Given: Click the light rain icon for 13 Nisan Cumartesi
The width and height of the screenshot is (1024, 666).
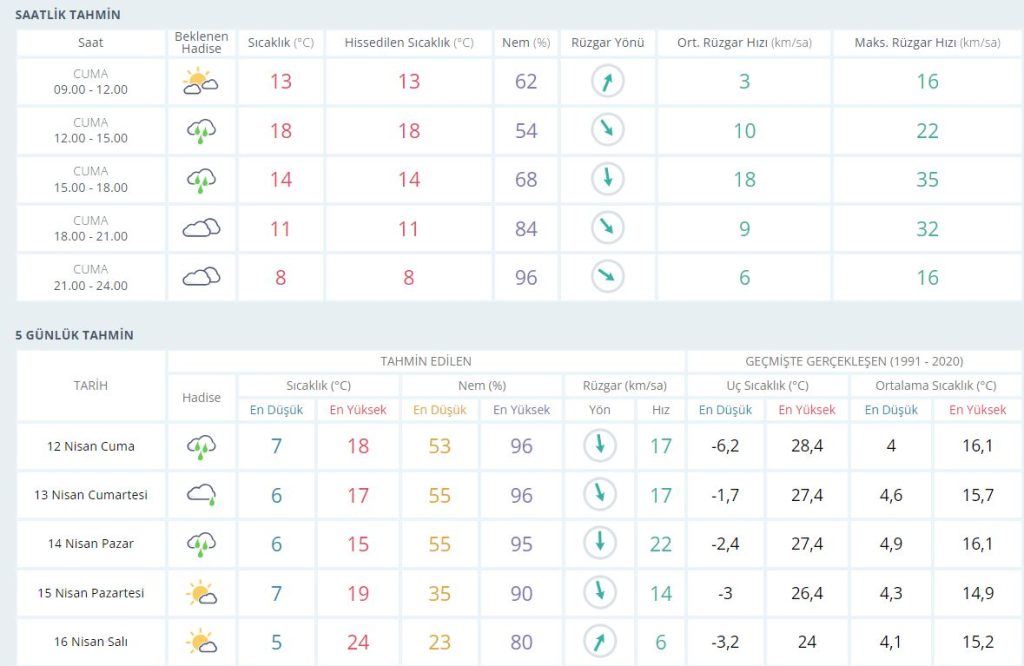Looking at the screenshot, I should pyautogui.click(x=201, y=495).
